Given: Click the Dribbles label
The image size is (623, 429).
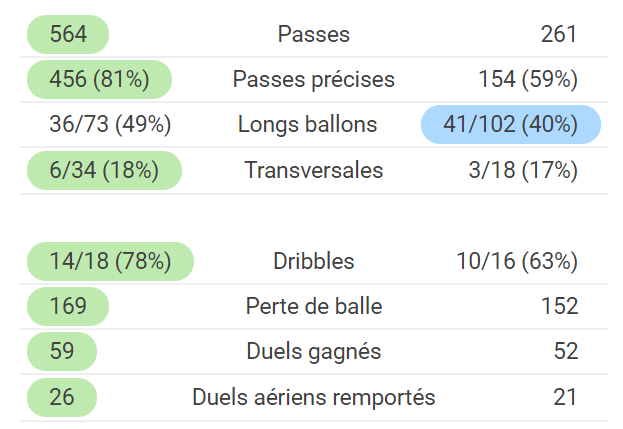Looking at the screenshot, I should click(x=313, y=261).
